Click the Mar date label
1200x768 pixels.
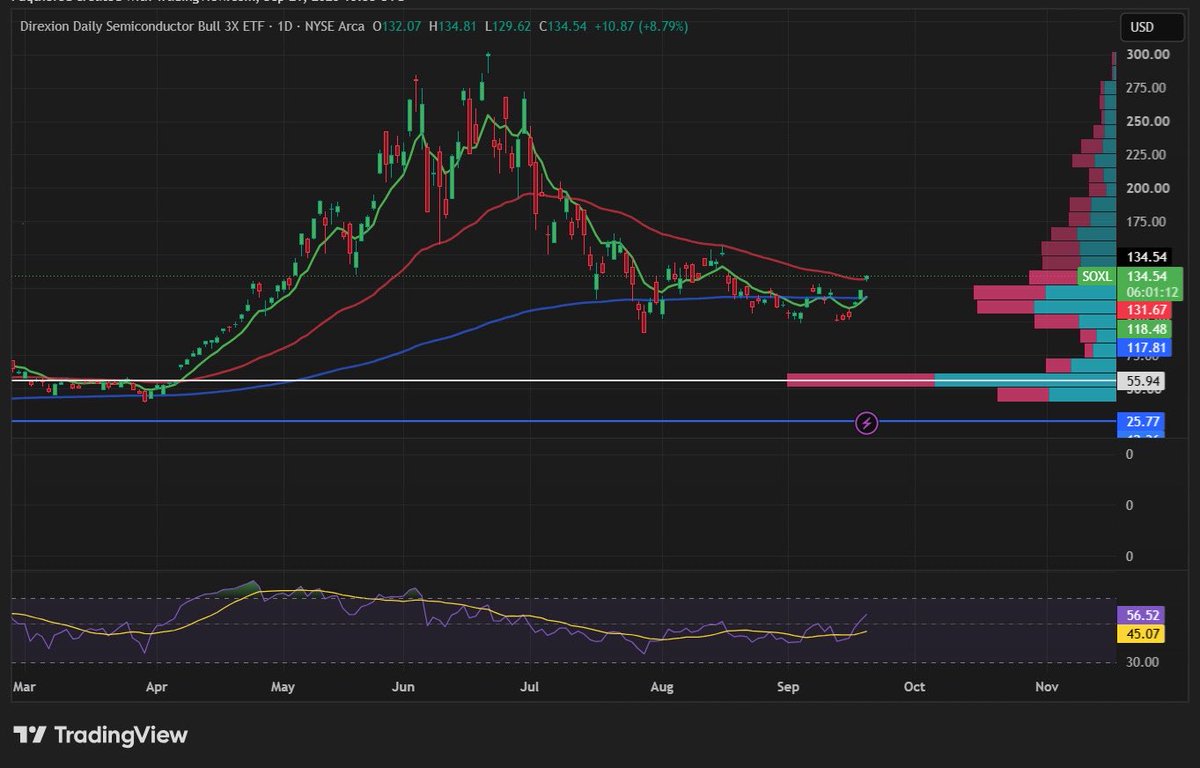[23, 687]
